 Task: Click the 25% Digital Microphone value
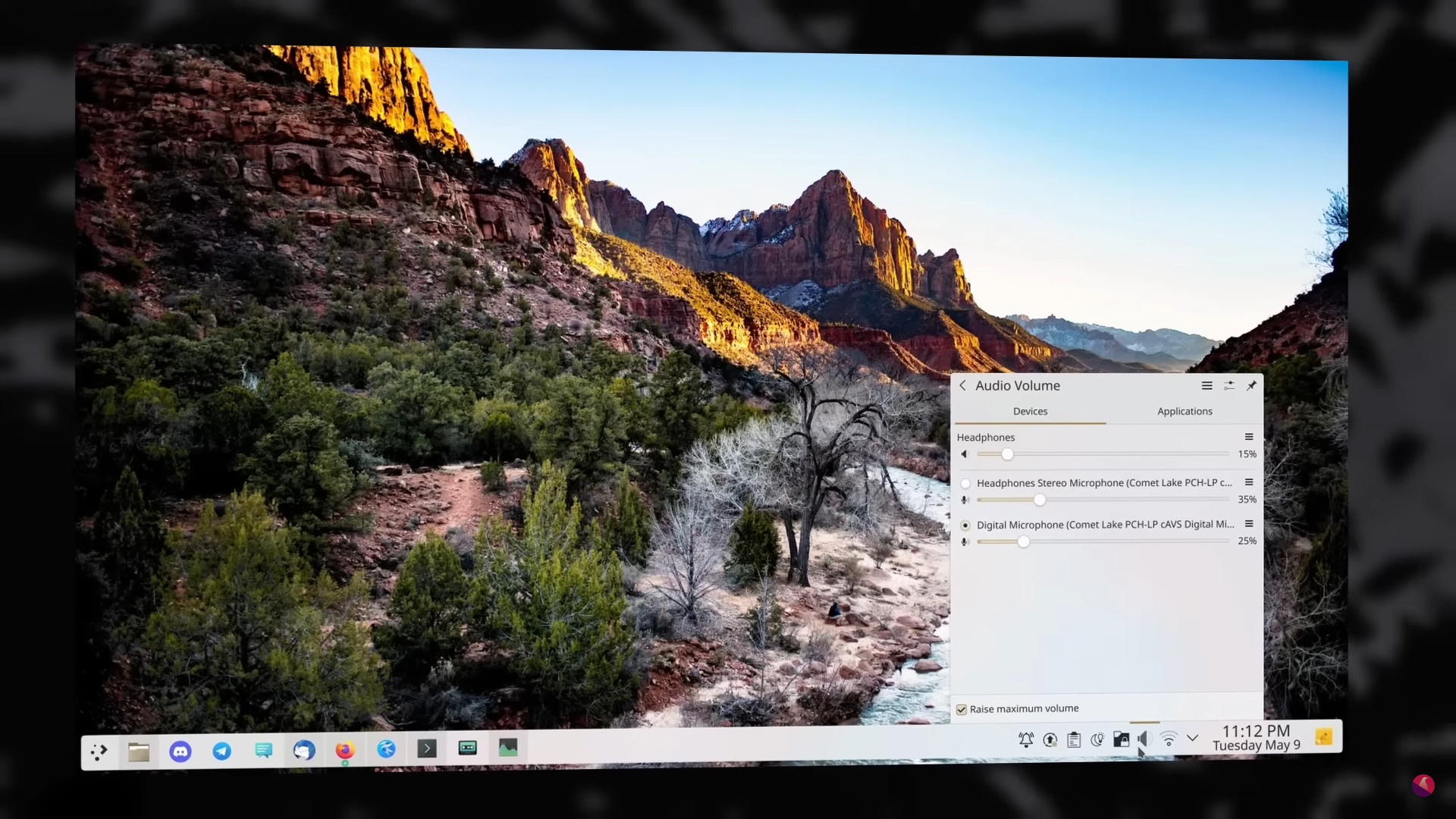[x=1247, y=541]
